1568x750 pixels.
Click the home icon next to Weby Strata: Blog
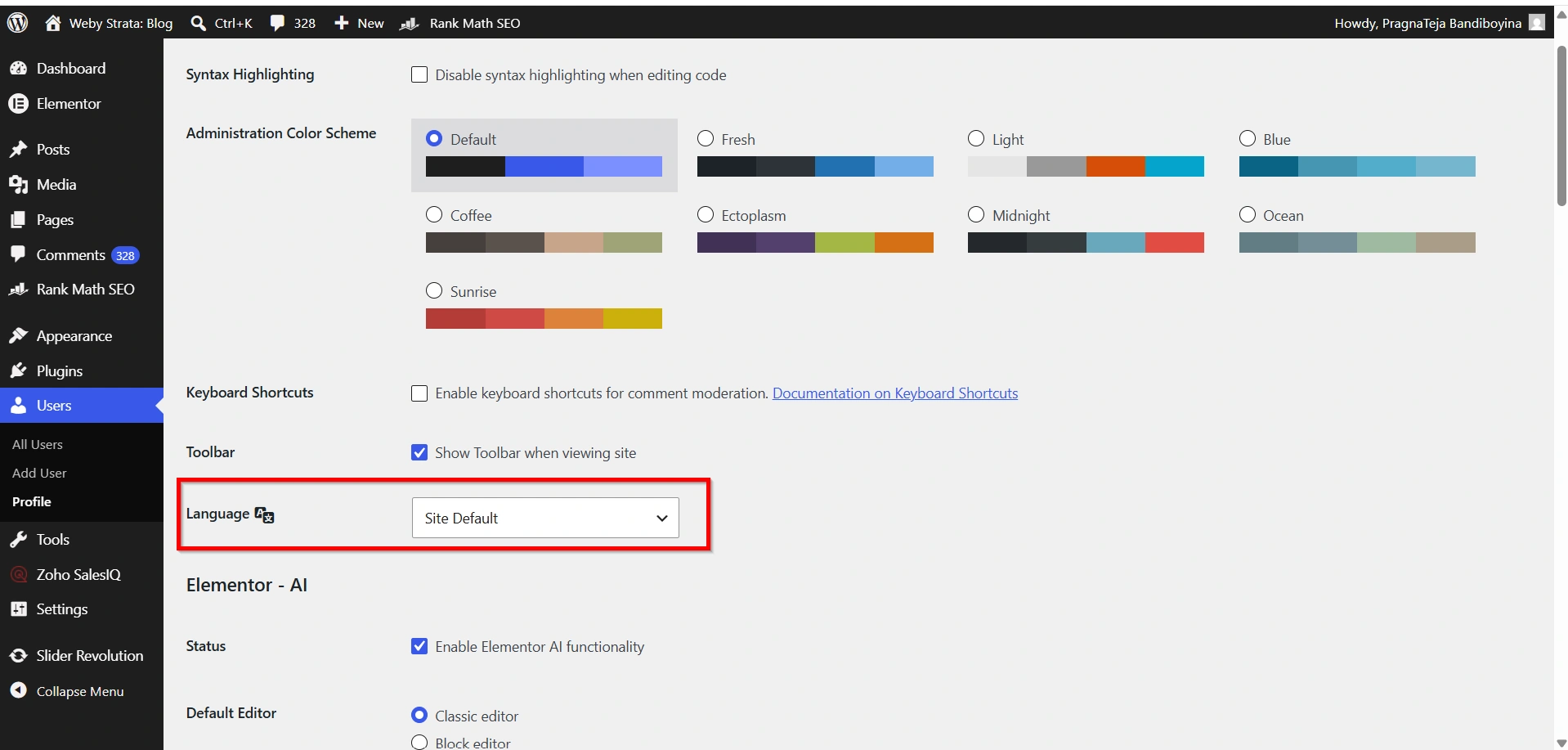(53, 23)
